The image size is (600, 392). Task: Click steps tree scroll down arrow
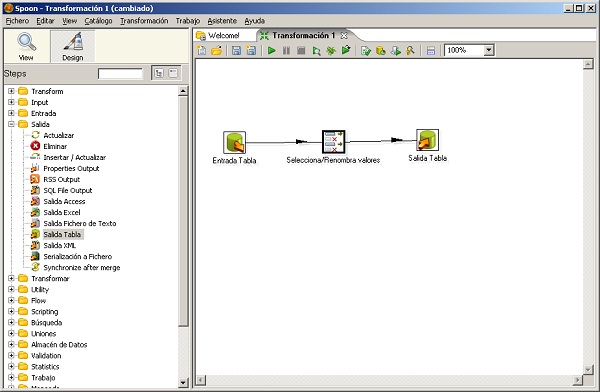[183, 382]
